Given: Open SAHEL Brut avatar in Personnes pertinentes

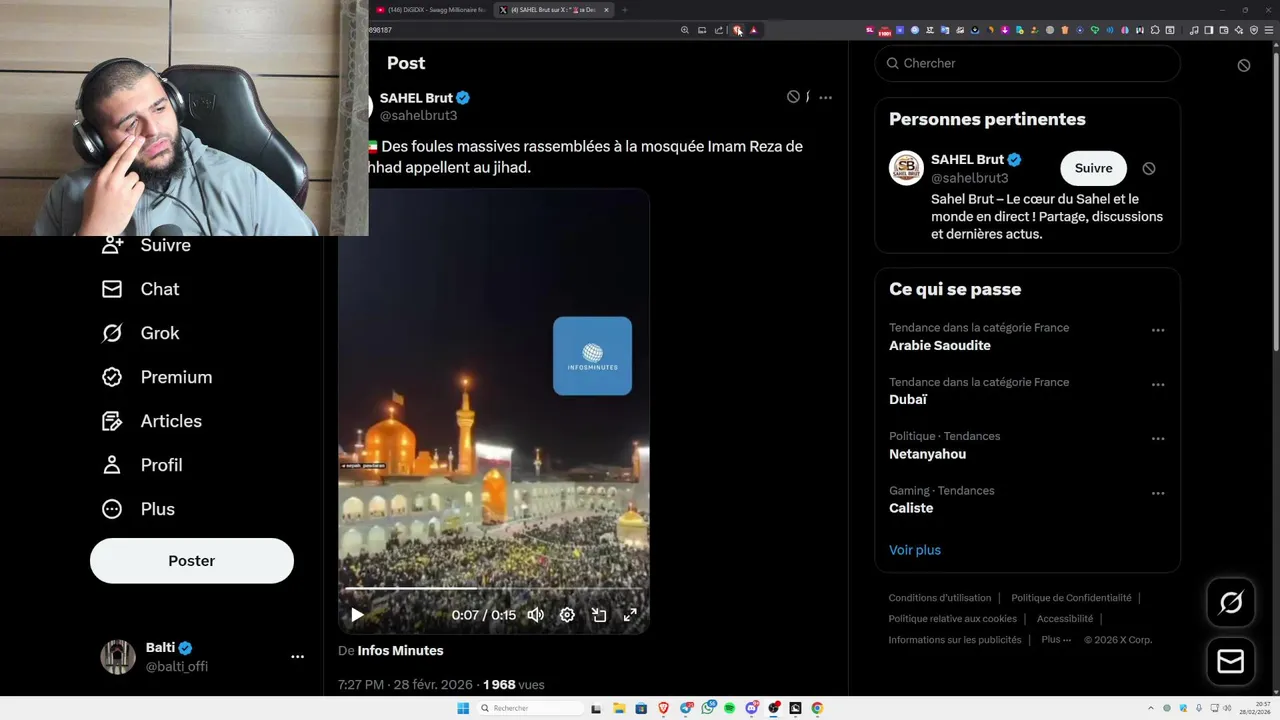Looking at the screenshot, I should tap(906, 168).
